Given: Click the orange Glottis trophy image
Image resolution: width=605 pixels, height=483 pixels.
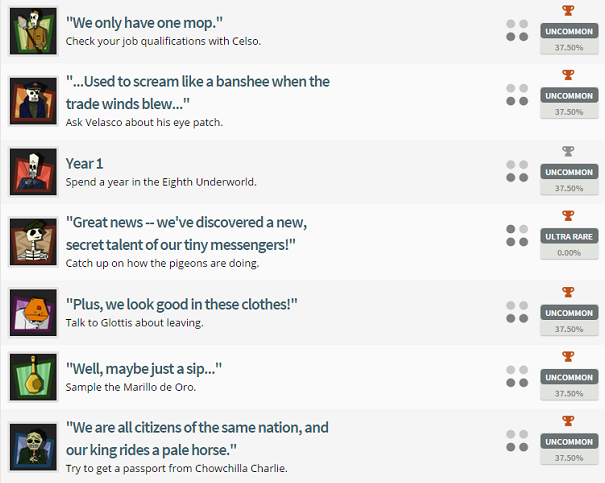Looking at the screenshot, I should point(33,310).
